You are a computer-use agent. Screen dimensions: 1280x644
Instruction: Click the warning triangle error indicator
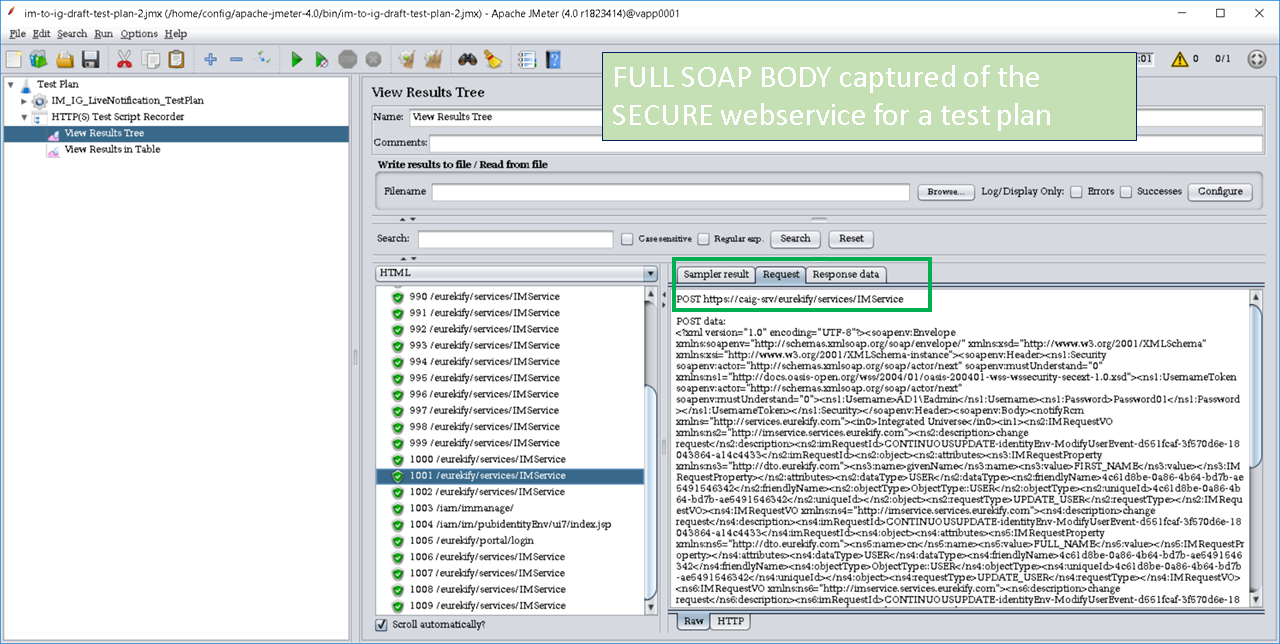[1180, 59]
